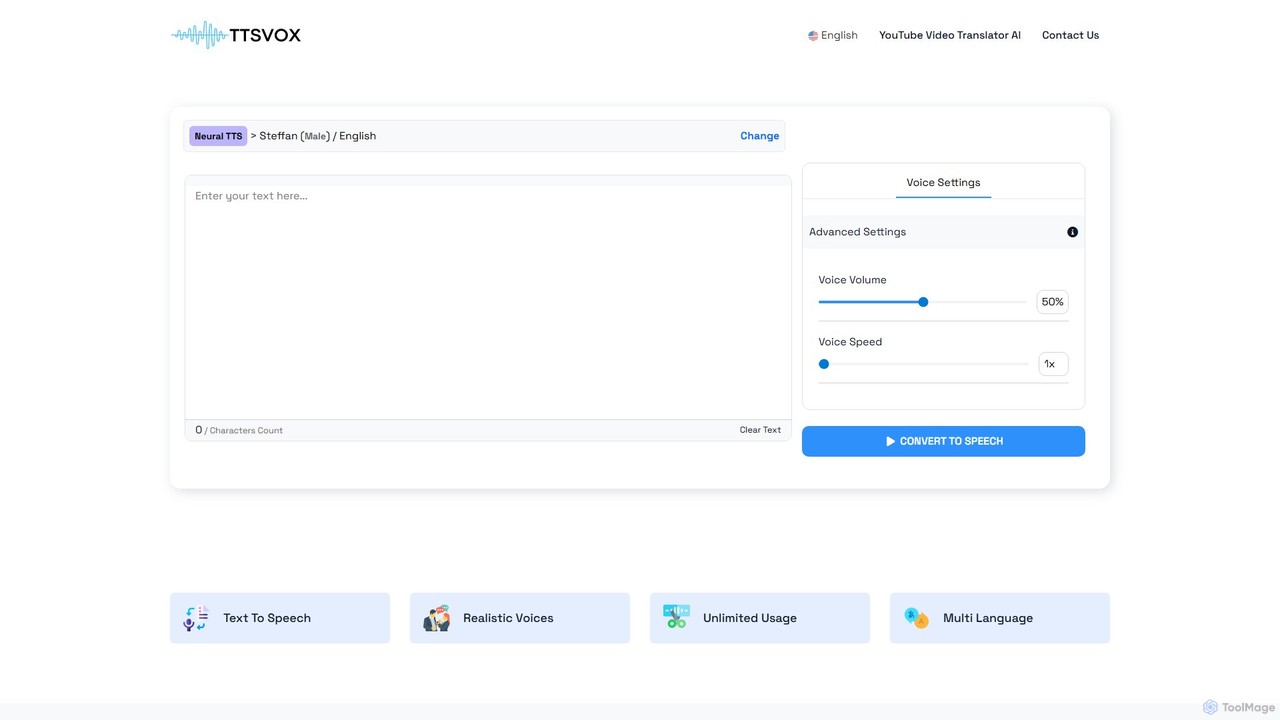Focus the Enter your text here box
Image resolution: width=1280 pixels, height=720 pixels.
point(488,302)
